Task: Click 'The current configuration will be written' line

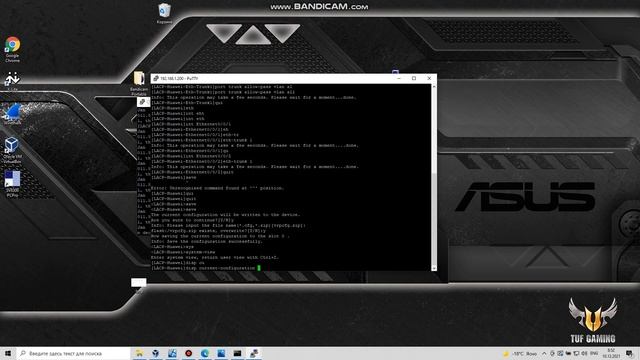Action: pos(226,215)
